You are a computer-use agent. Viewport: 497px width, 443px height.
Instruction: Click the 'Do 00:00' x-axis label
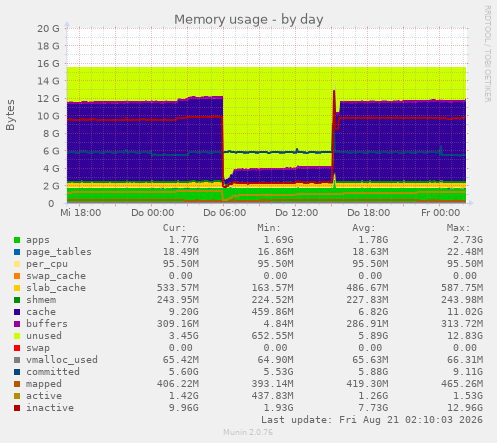pyautogui.click(x=153, y=213)
